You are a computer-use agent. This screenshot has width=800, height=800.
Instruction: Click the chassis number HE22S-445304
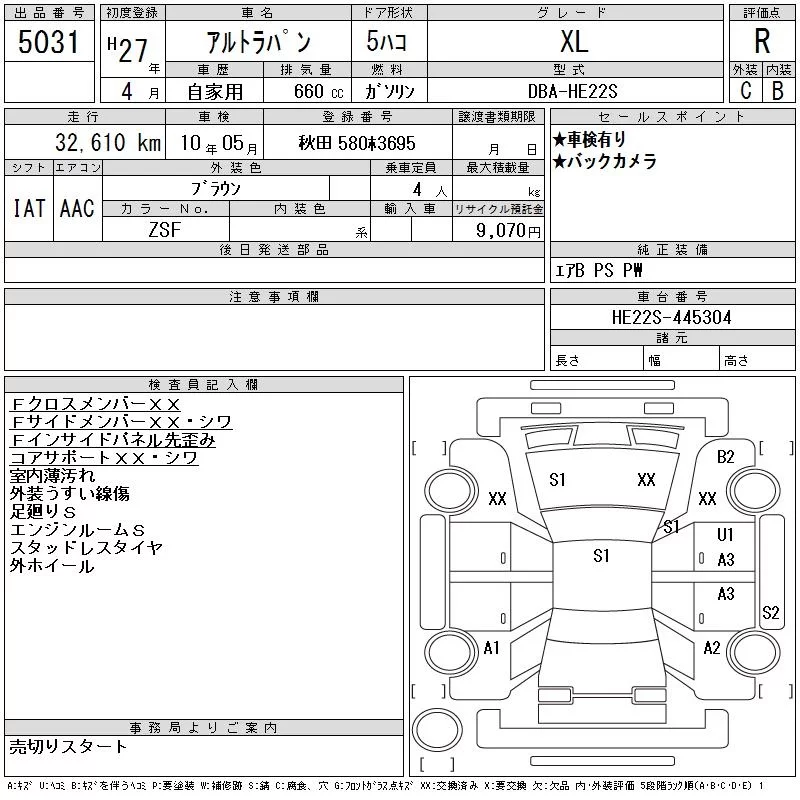pyautogui.click(x=672, y=317)
